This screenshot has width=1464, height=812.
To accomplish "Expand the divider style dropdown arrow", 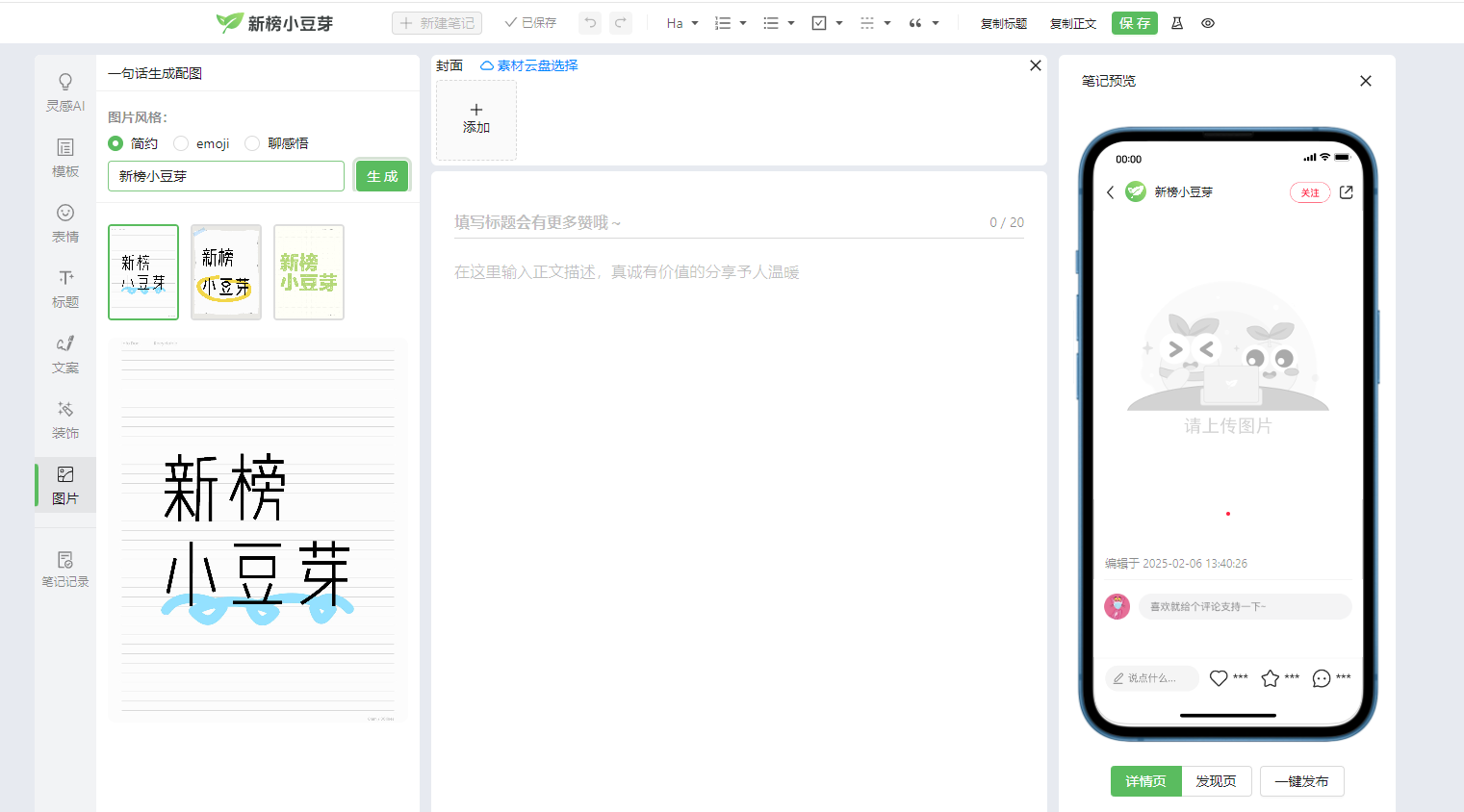I will (x=887, y=23).
